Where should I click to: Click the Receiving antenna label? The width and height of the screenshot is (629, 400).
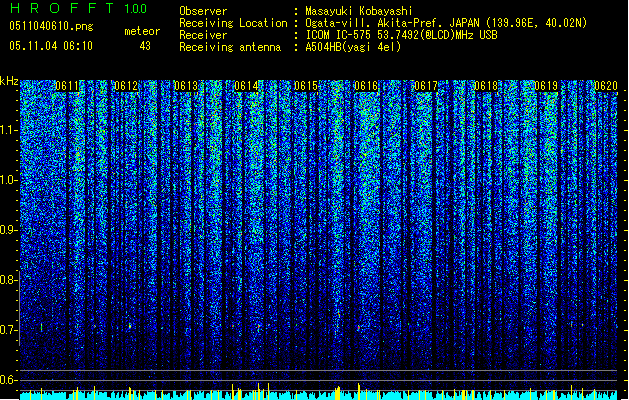pos(230,47)
